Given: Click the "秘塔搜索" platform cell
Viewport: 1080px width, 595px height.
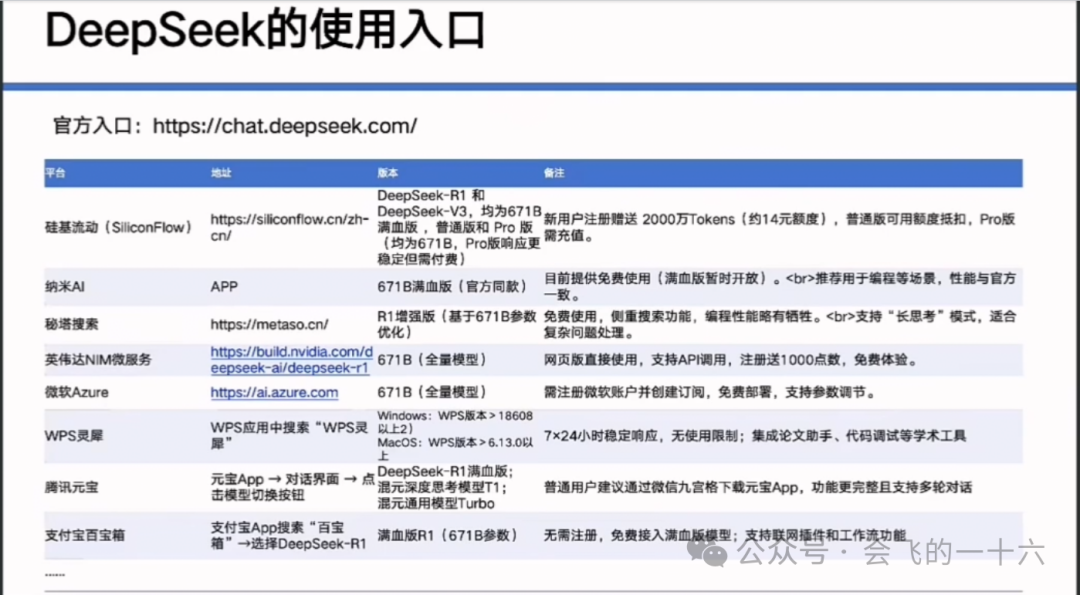Looking at the screenshot, I should [72, 324].
